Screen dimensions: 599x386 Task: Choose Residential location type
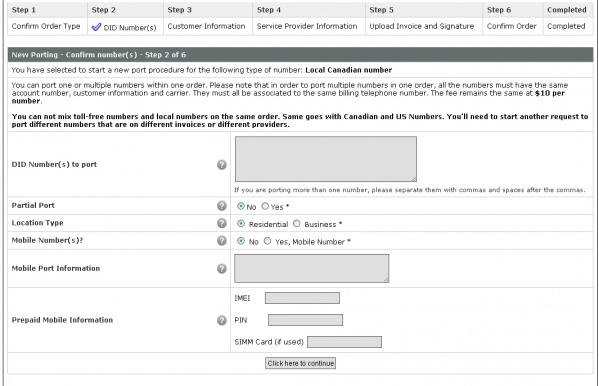click(x=241, y=224)
